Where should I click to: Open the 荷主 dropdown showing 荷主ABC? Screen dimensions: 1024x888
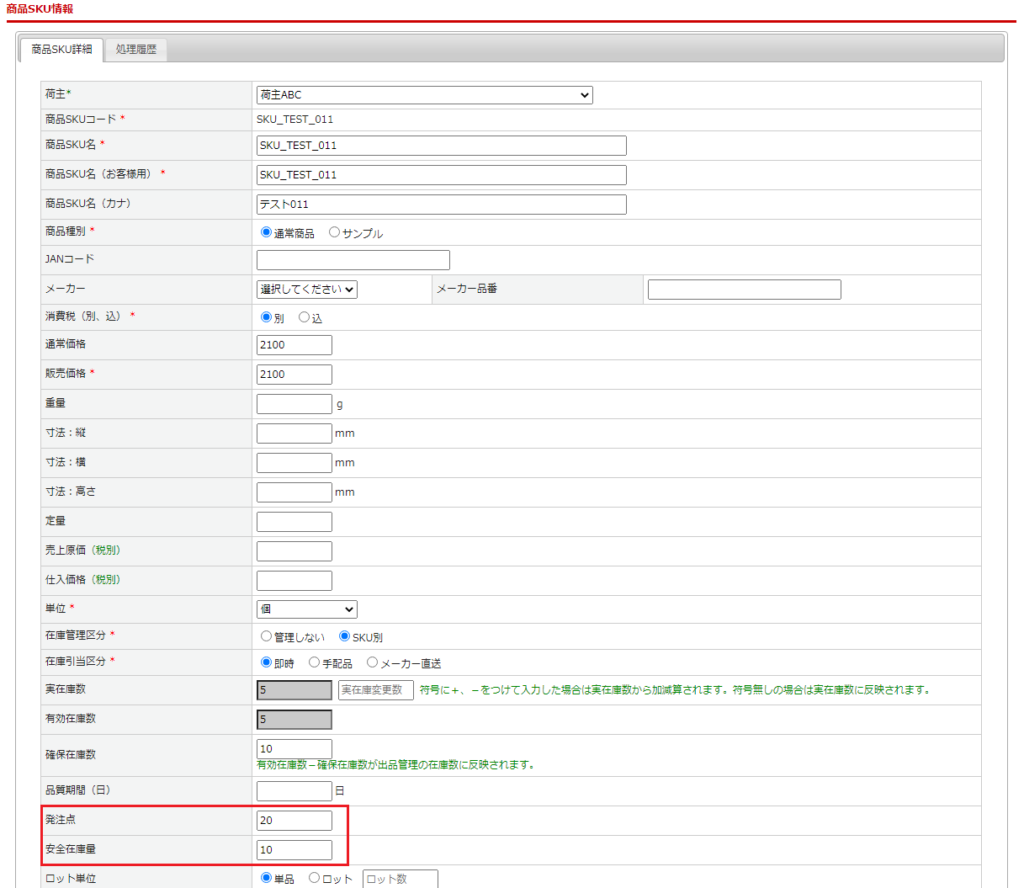click(424, 95)
